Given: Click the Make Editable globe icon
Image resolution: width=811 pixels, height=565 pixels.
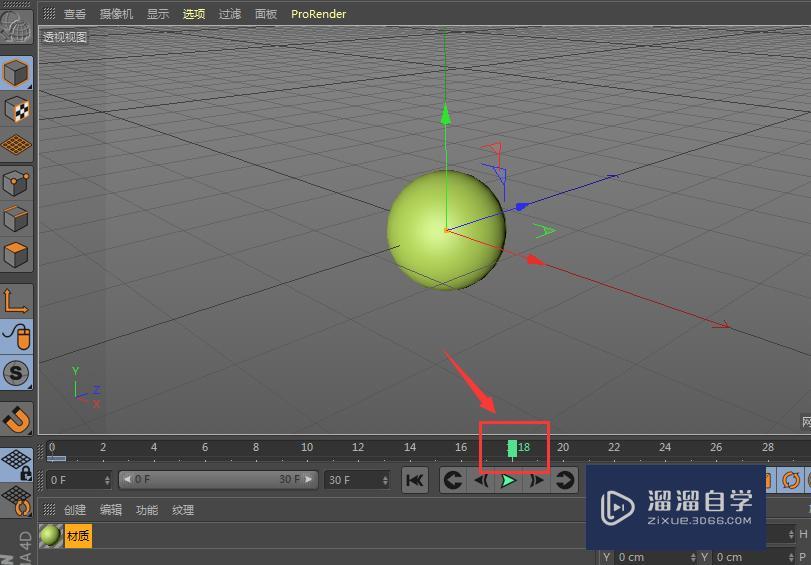Looking at the screenshot, I should tap(16, 26).
